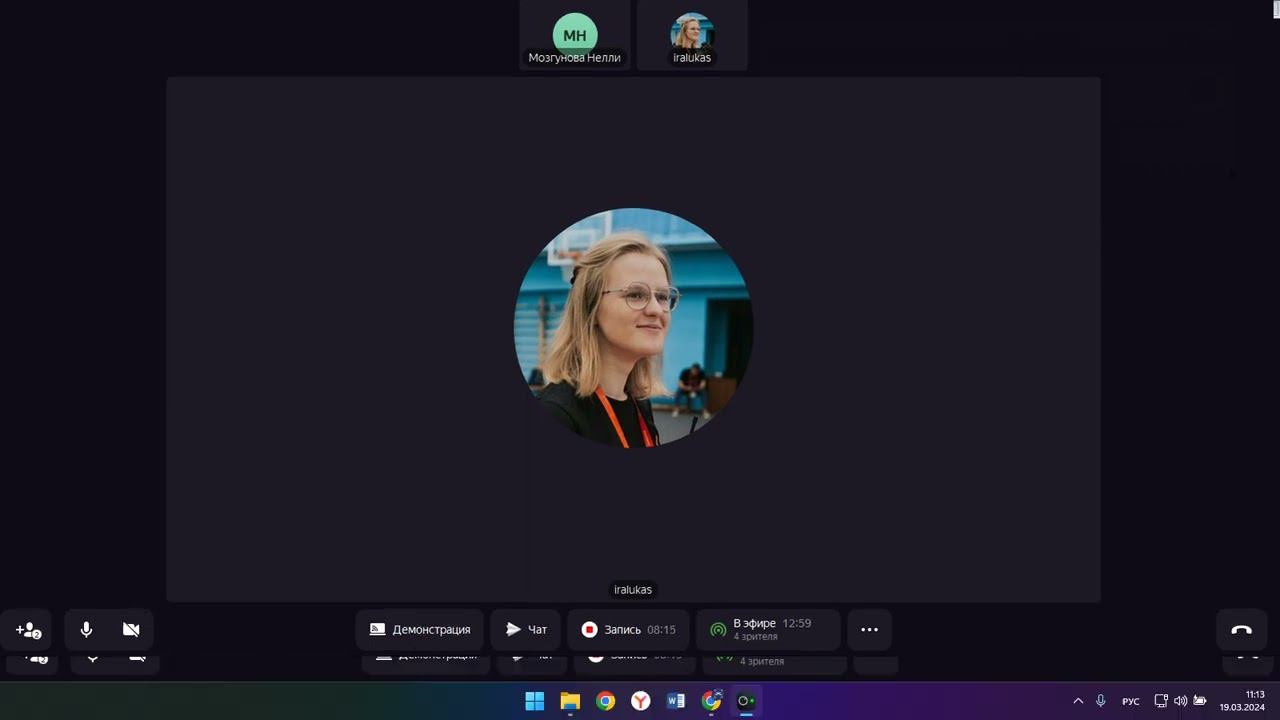Open volume control in system tray
This screenshot has width=1280, height=720.
click(x=1180, y=701)
